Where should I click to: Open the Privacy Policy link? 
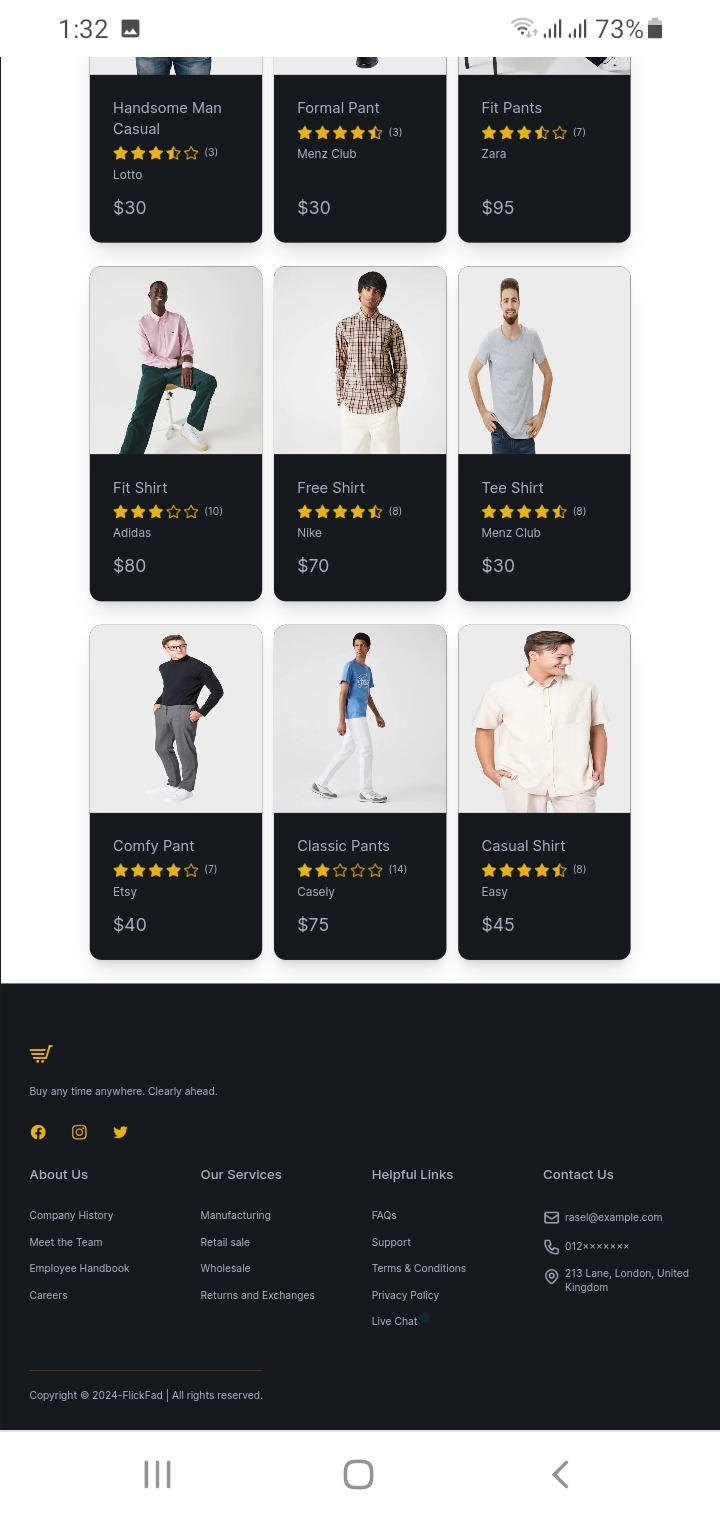point(405,1295)
